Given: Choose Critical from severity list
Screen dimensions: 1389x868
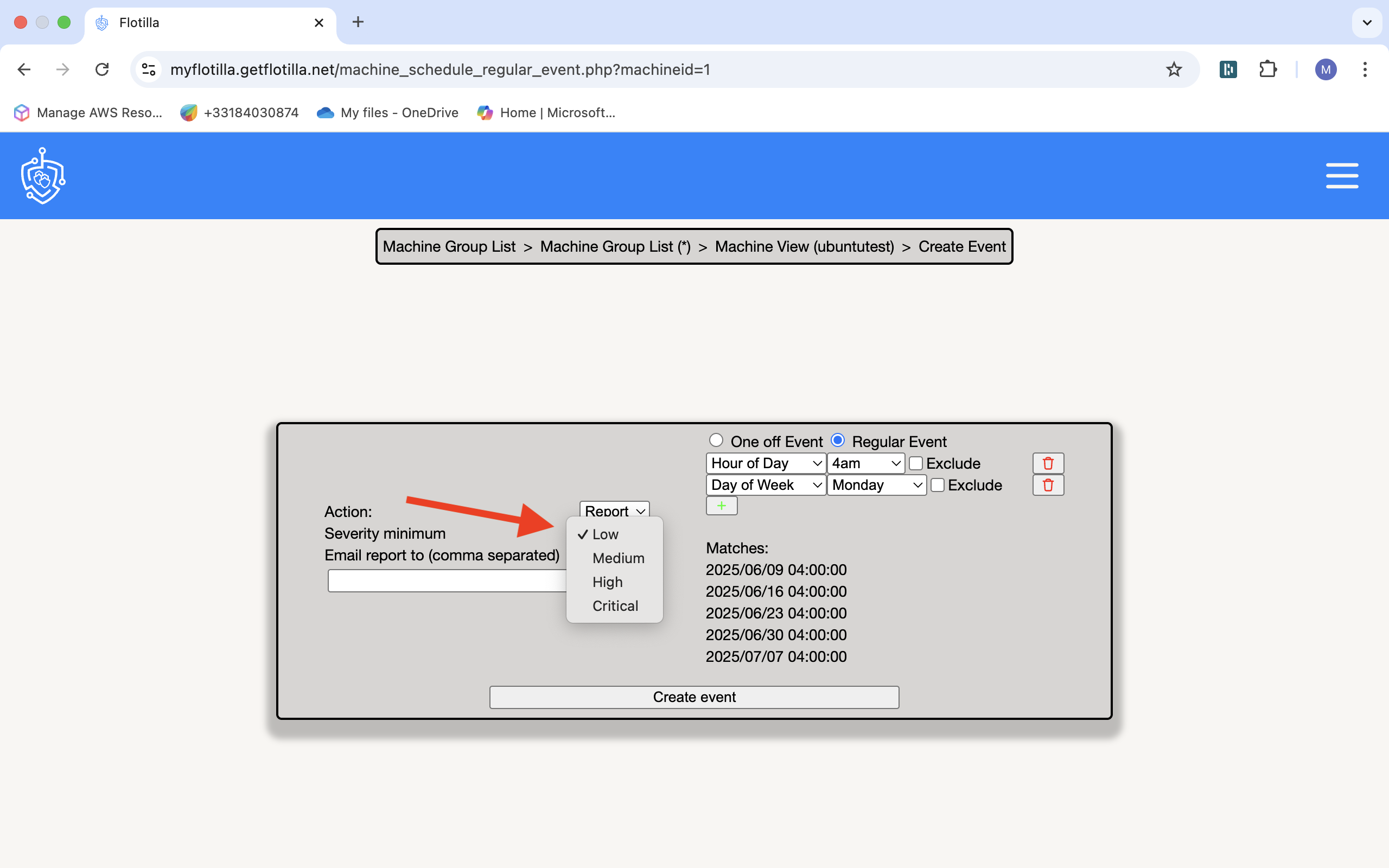Looking at the screenshot, I should [615, 605].
